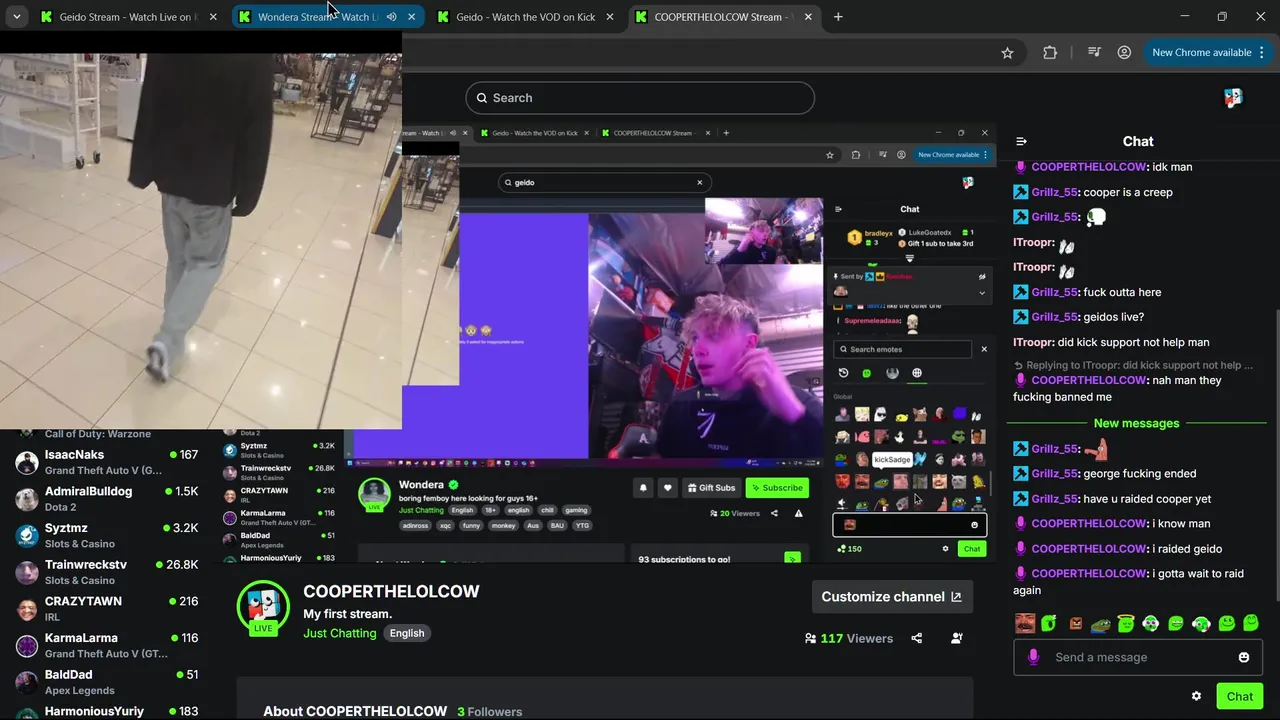Collapse the chat panel with the arrow icon
This screenshot has height=720, width=1280.
point(1021,141)
